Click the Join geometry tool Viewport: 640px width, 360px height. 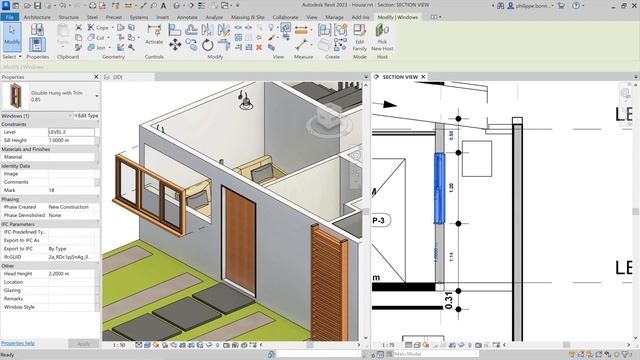pos(97,48)
